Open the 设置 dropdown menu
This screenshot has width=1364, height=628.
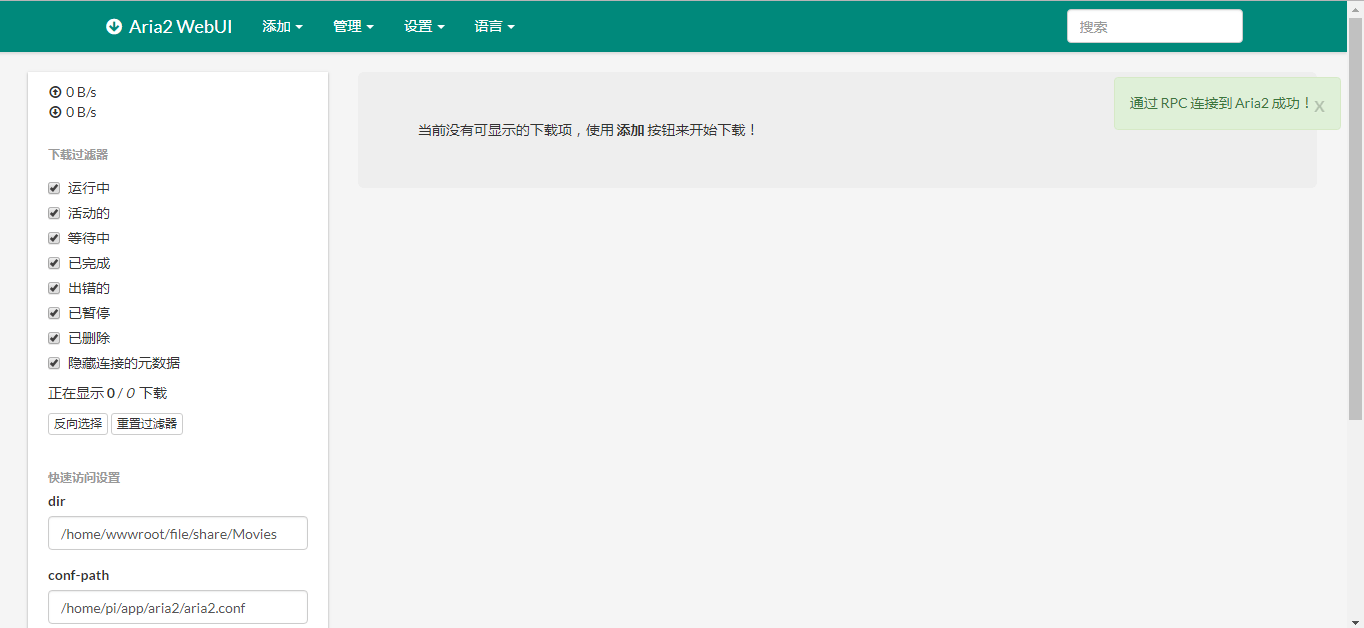click(x=424, y=27)
